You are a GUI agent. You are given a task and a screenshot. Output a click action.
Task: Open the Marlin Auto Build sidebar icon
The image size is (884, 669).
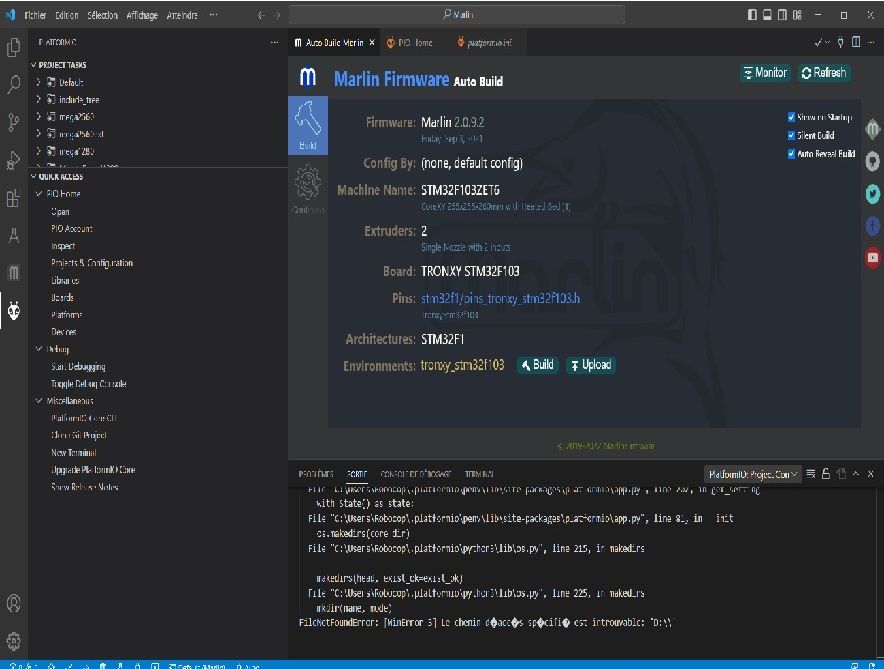click(x=14, y=273)
